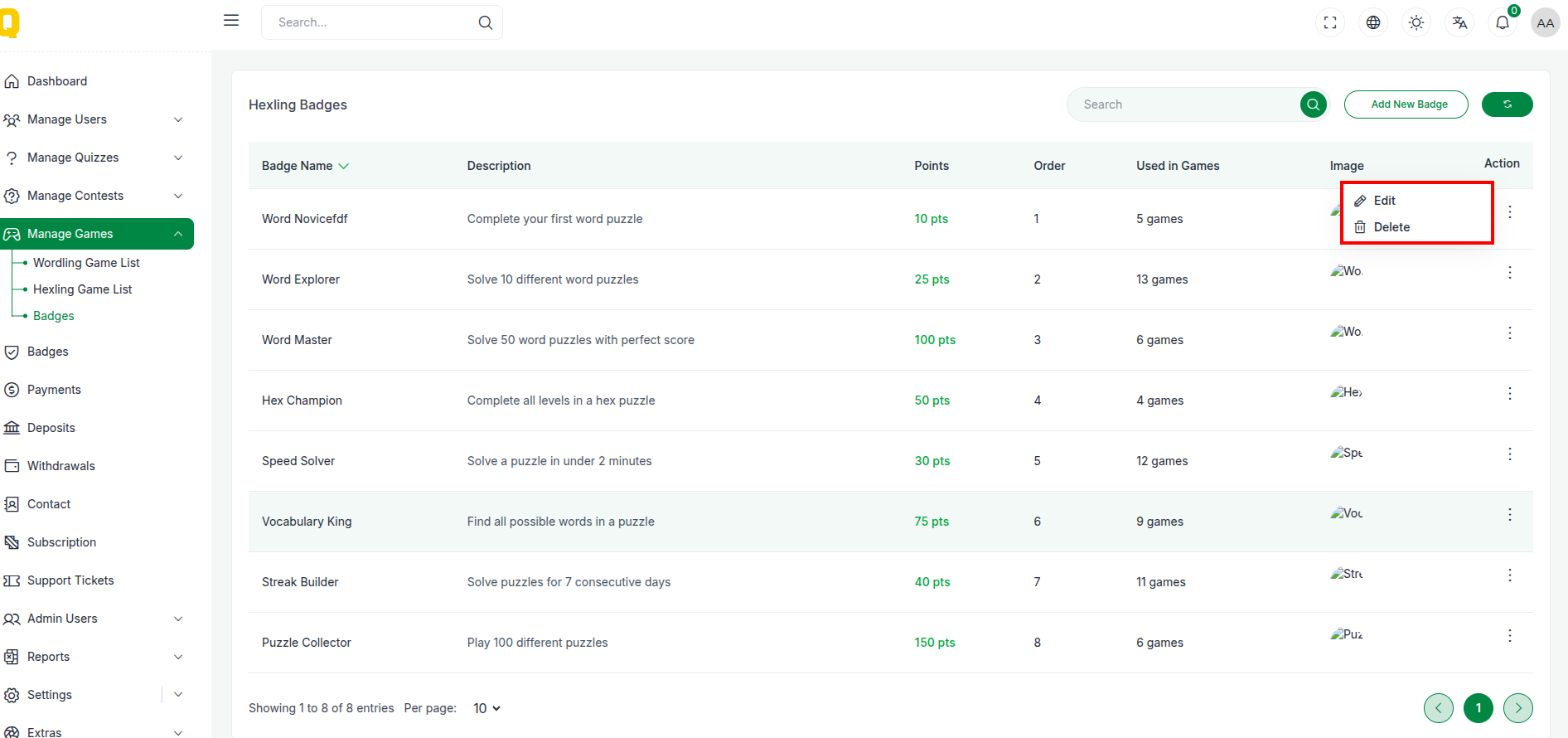This screenshot has width=1568, height=738.
Task: Select Edit from the context menu
Action: point(1384,201)
